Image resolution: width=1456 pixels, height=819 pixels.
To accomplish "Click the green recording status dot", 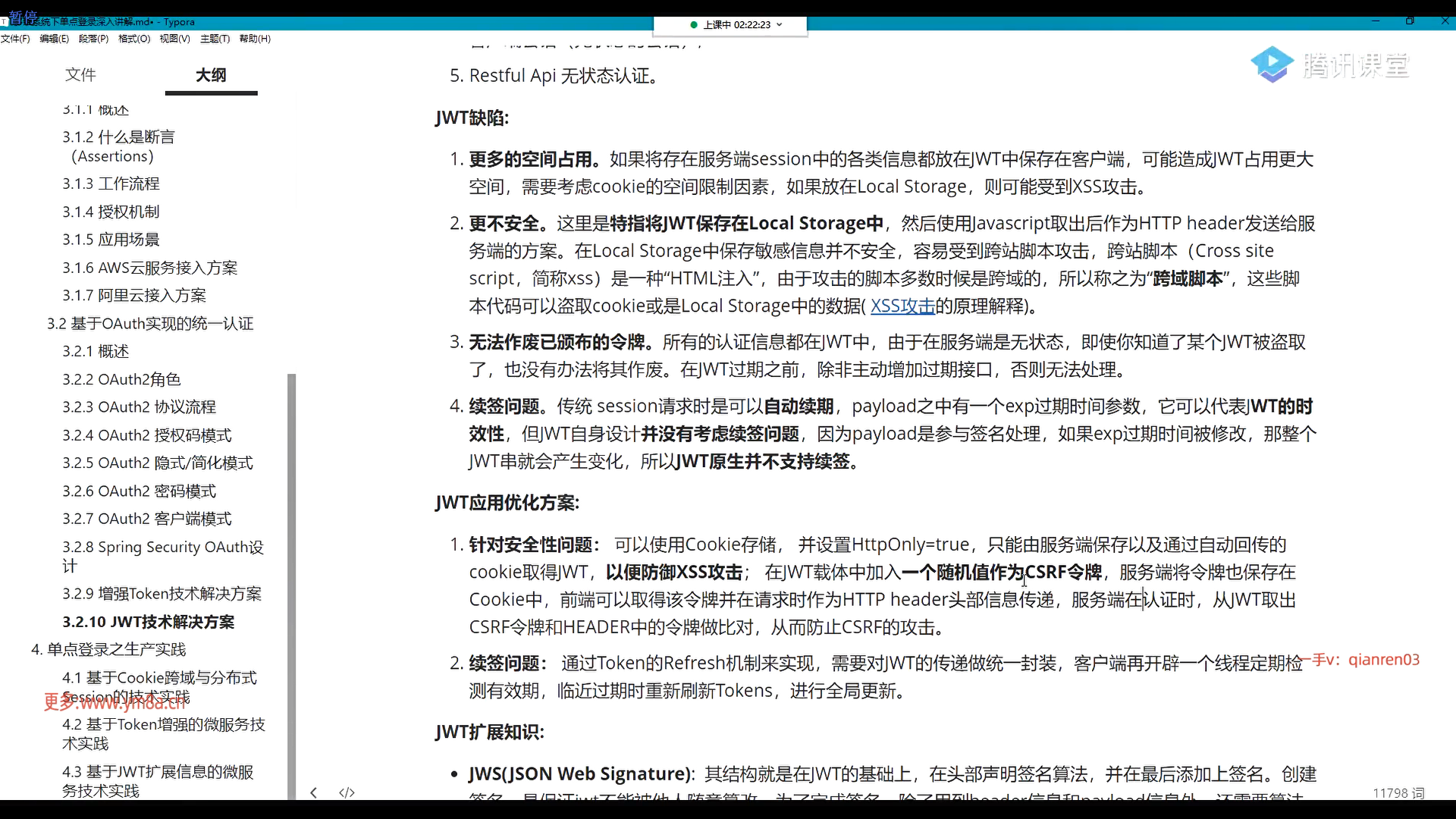I will pos(694,25).
